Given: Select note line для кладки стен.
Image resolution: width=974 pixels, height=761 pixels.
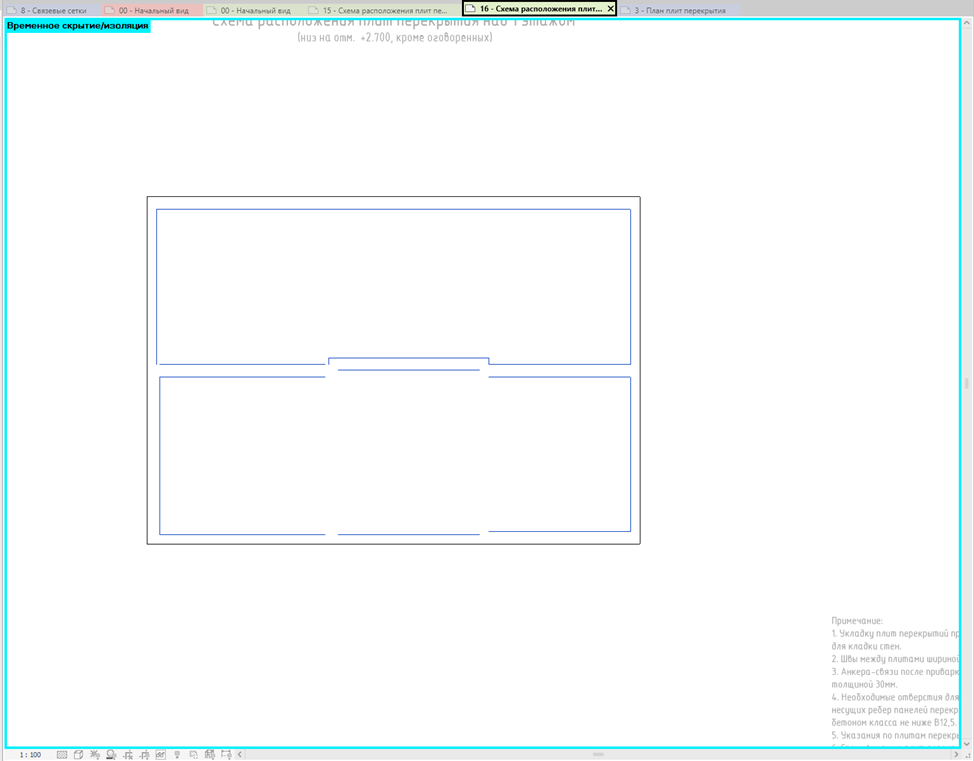Looking at the screenshot, I should [x=866, y=646].
